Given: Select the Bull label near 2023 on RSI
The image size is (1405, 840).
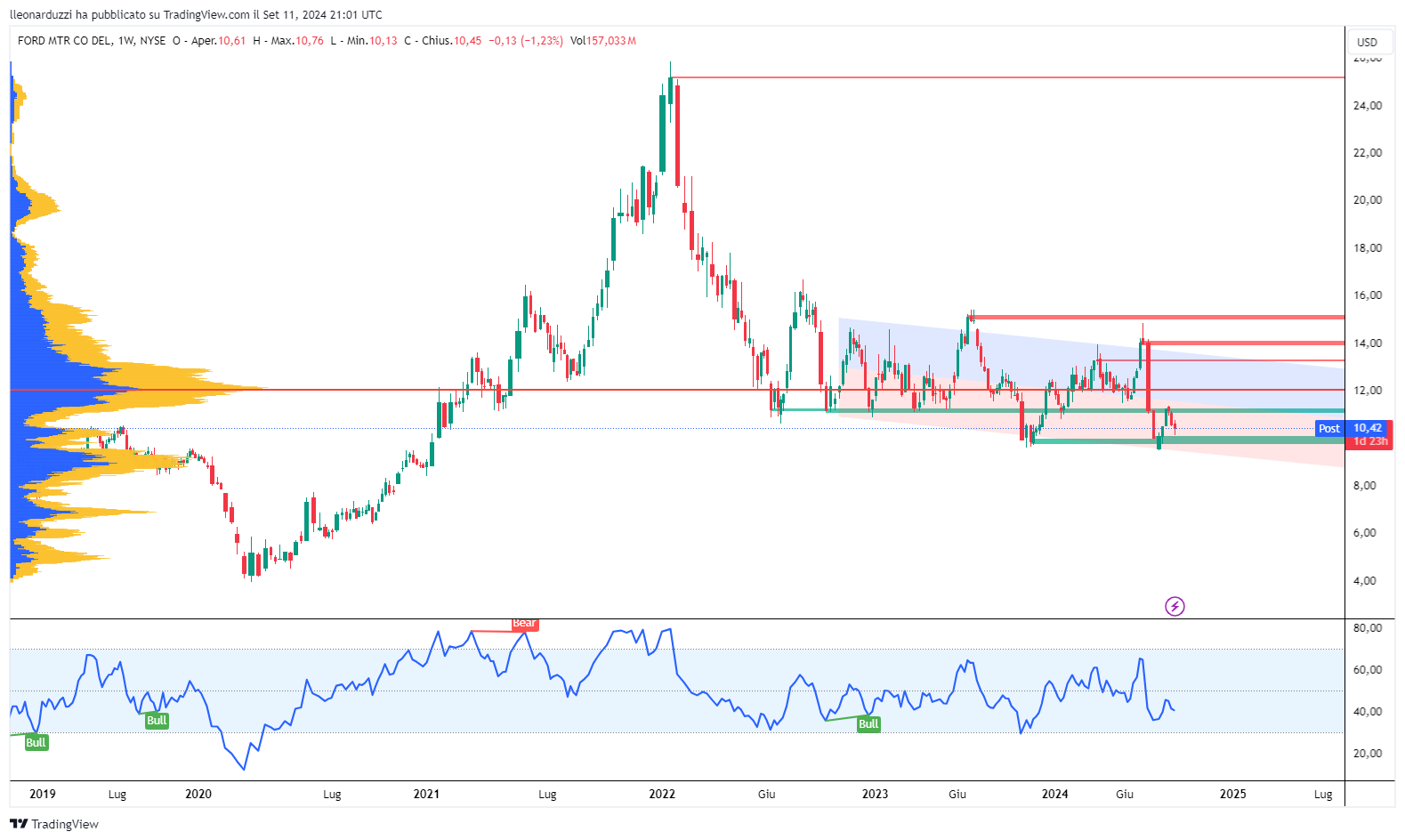Looking at the screenshot, I should [x=868, y=724].
